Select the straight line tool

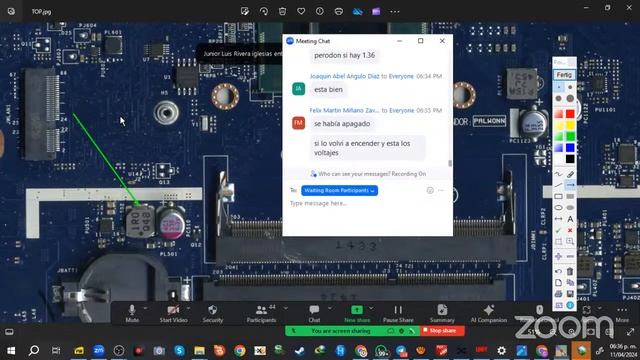(x=558, y=185)
